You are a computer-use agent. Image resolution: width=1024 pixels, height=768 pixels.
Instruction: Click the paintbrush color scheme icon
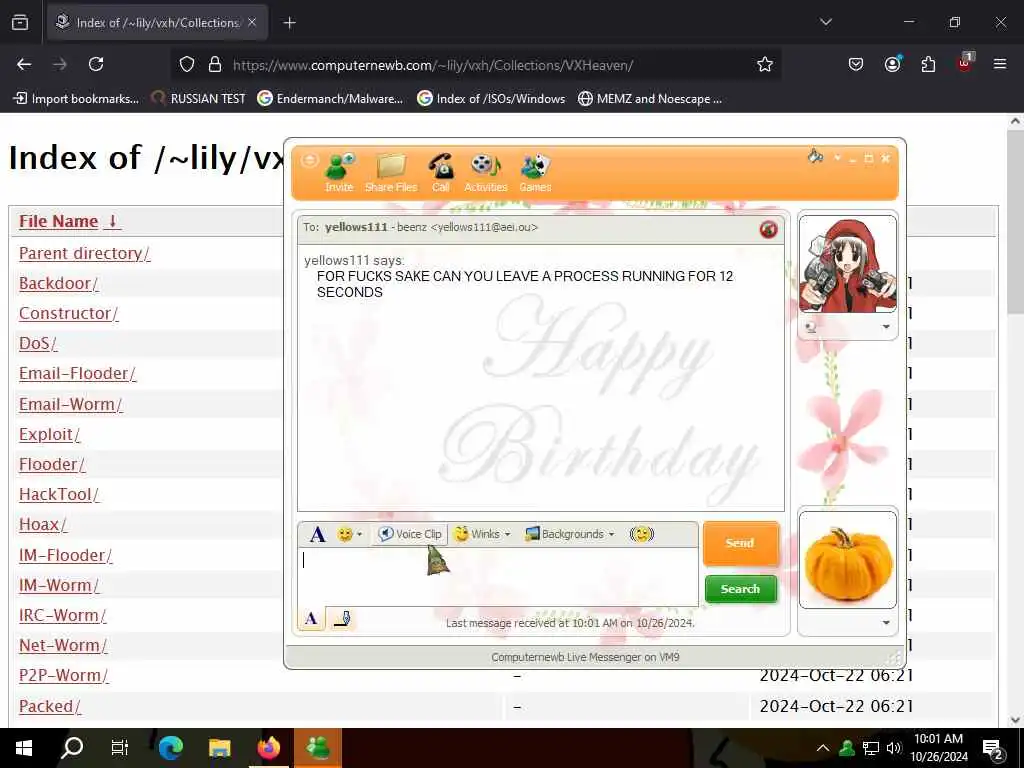[815, 157]
